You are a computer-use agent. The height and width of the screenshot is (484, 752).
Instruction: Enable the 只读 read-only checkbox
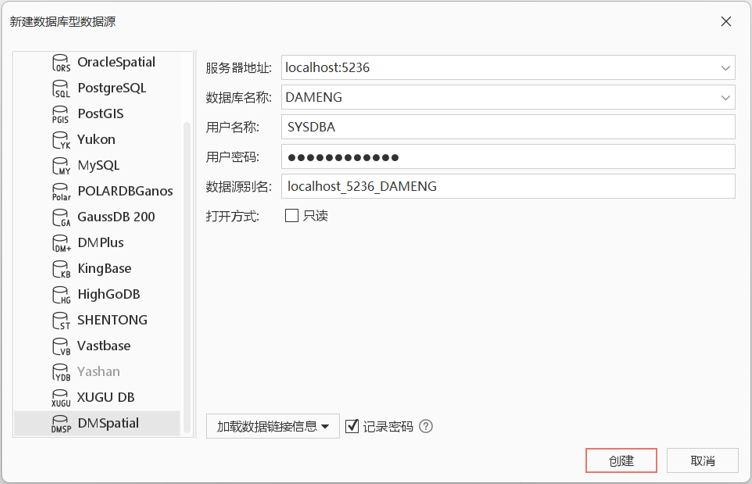coord(292,215)
